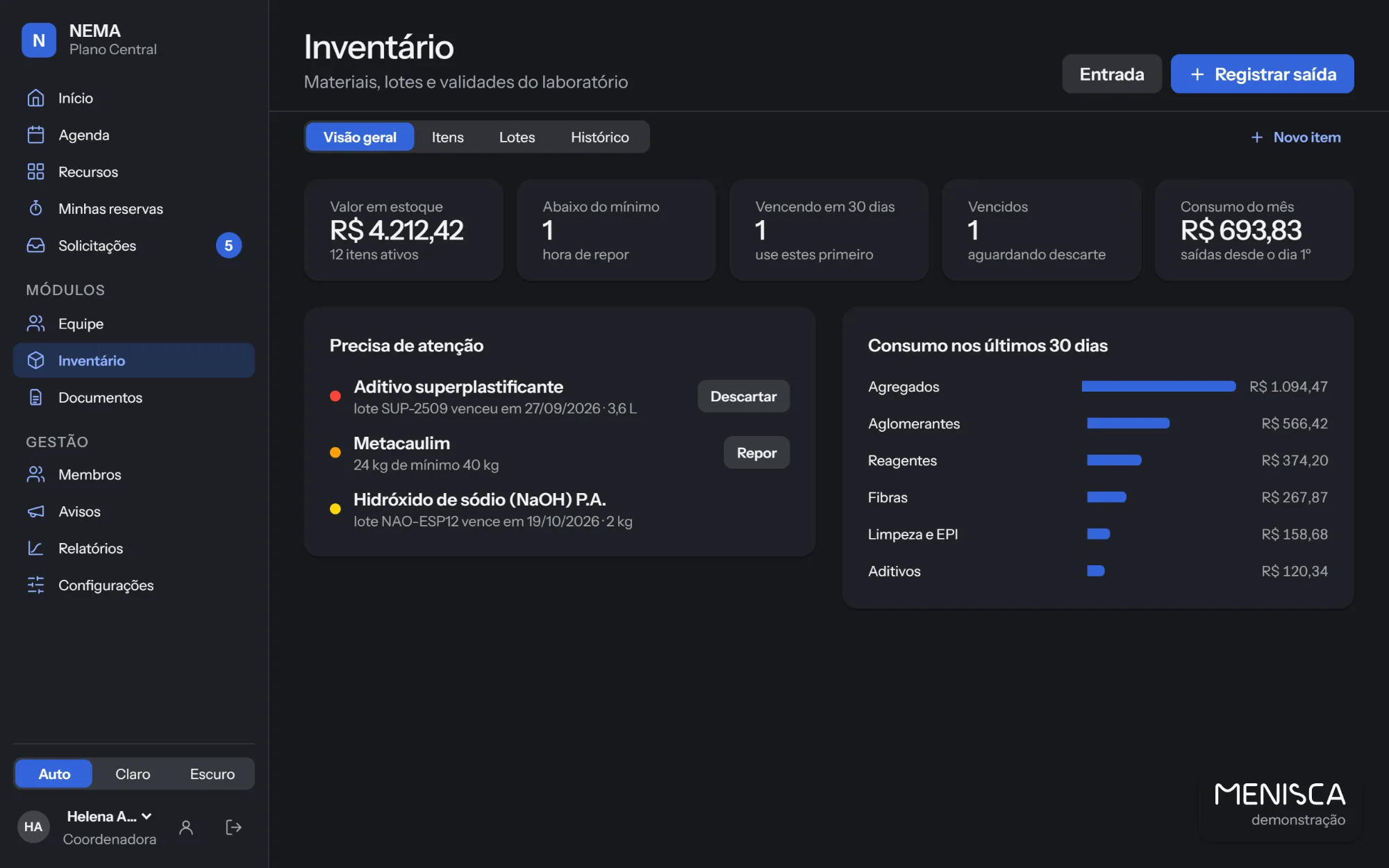This screenshot has width=1389, height=868.
Task: Click the Solicitações inbox icon
Action: point(35,245)
